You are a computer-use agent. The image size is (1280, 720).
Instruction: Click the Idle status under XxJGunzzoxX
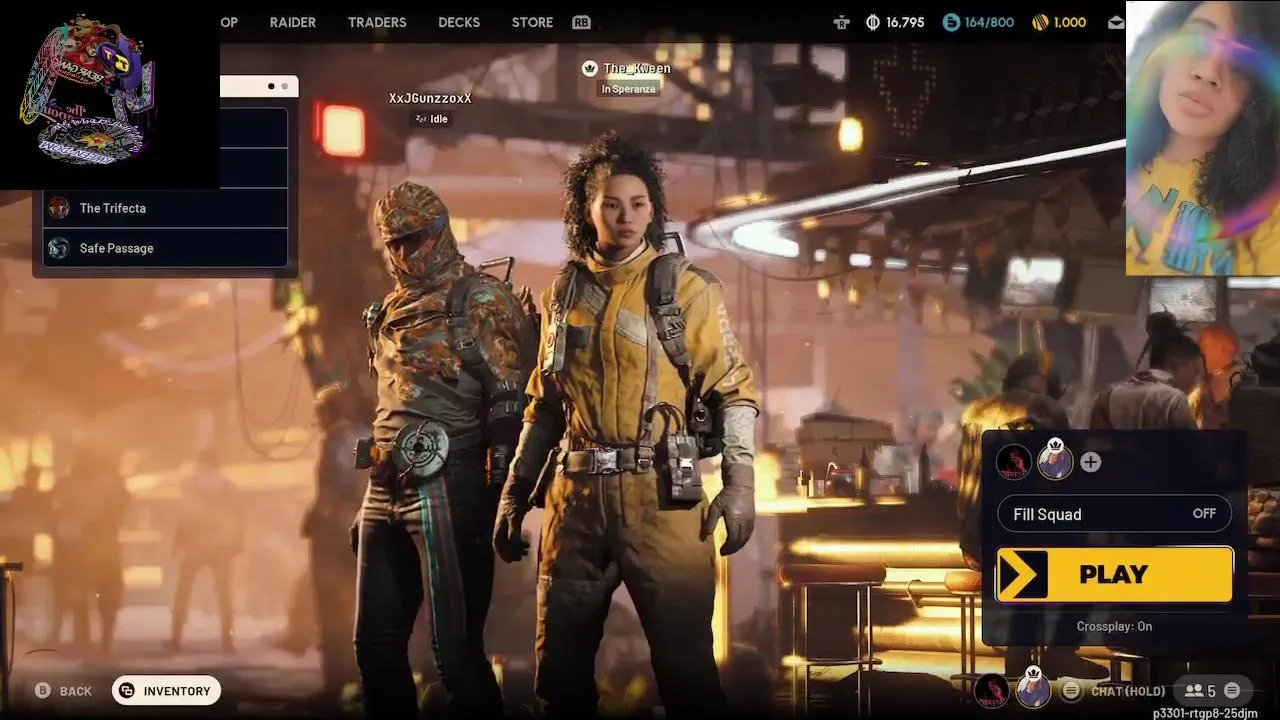click(431, 119)
